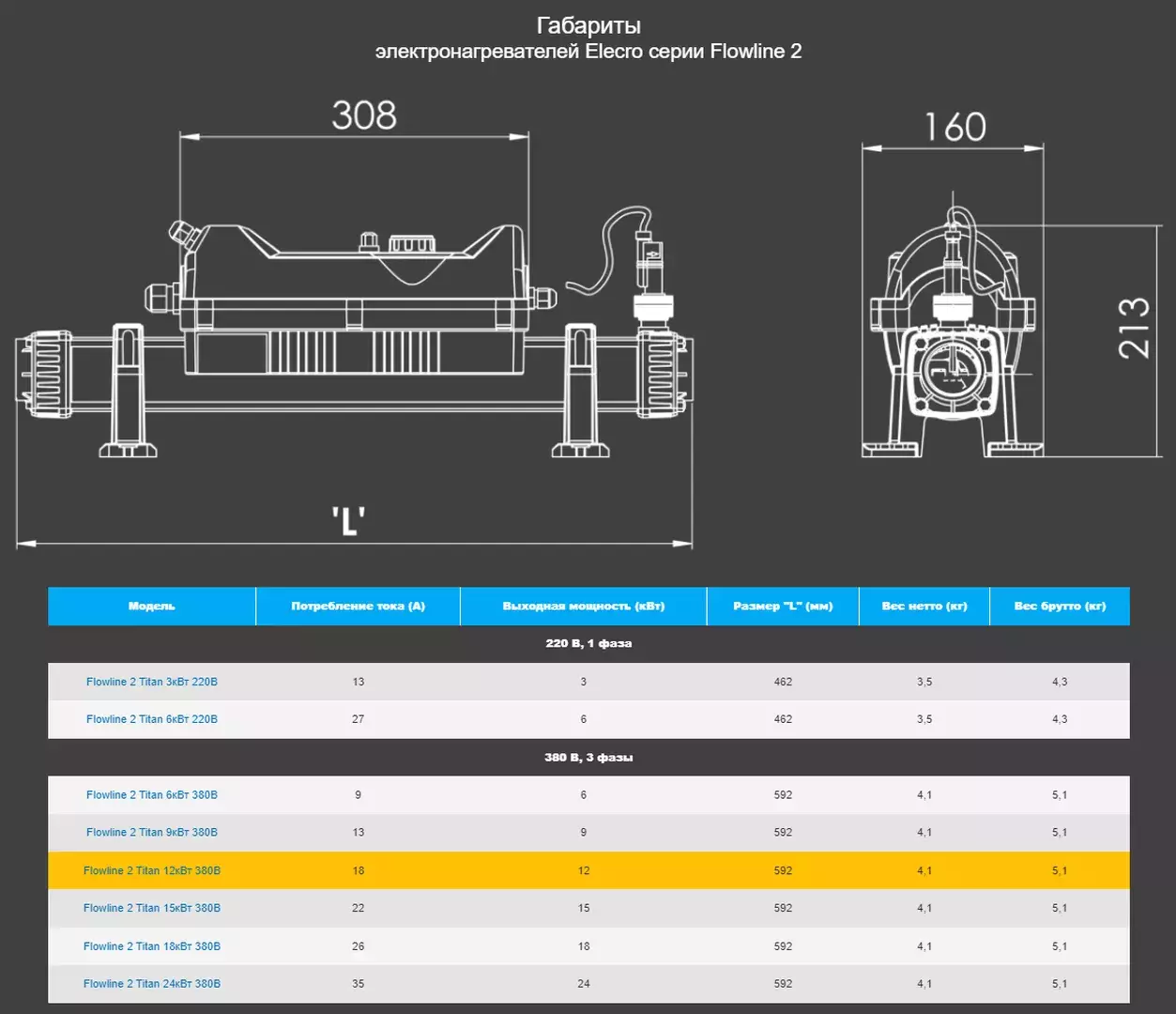Click current value 27 in 6кВт 220В row
Image resolution: width=1176 pixels, height=1014 pixels.
pos(359,719)
